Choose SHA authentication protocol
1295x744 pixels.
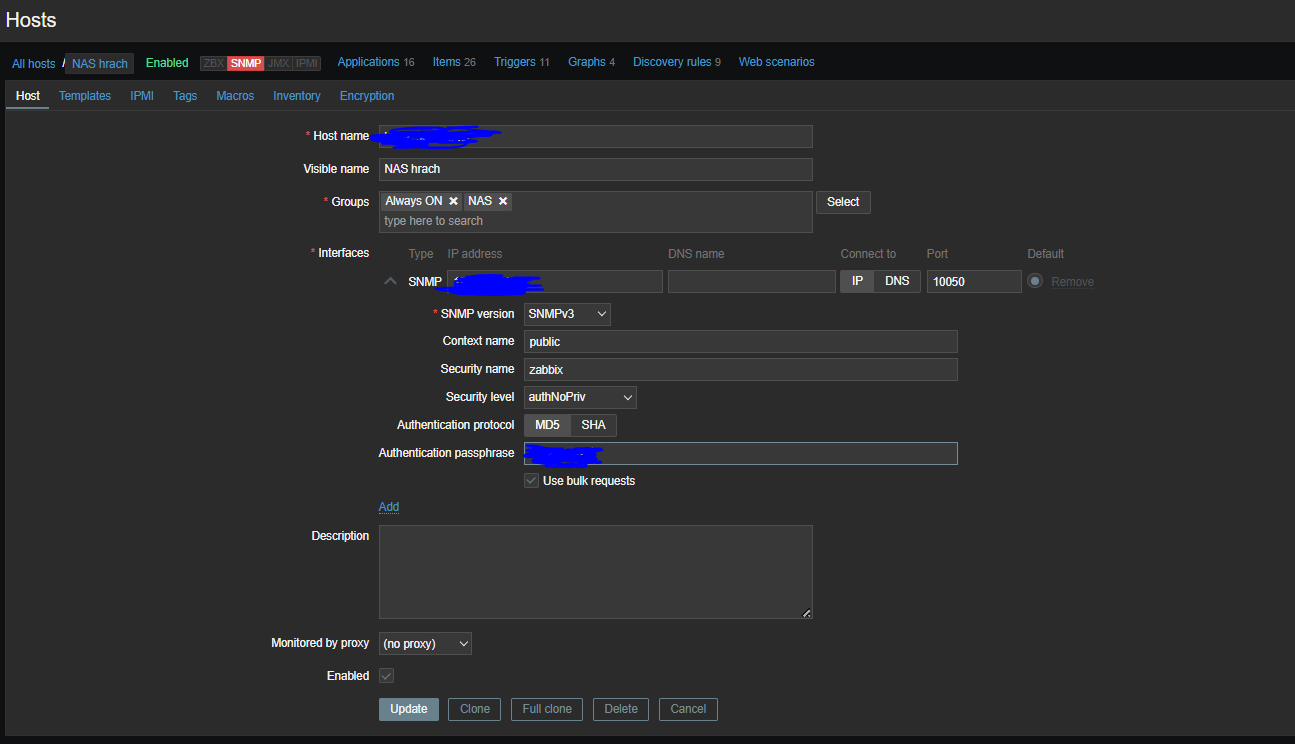coord(593,425)
